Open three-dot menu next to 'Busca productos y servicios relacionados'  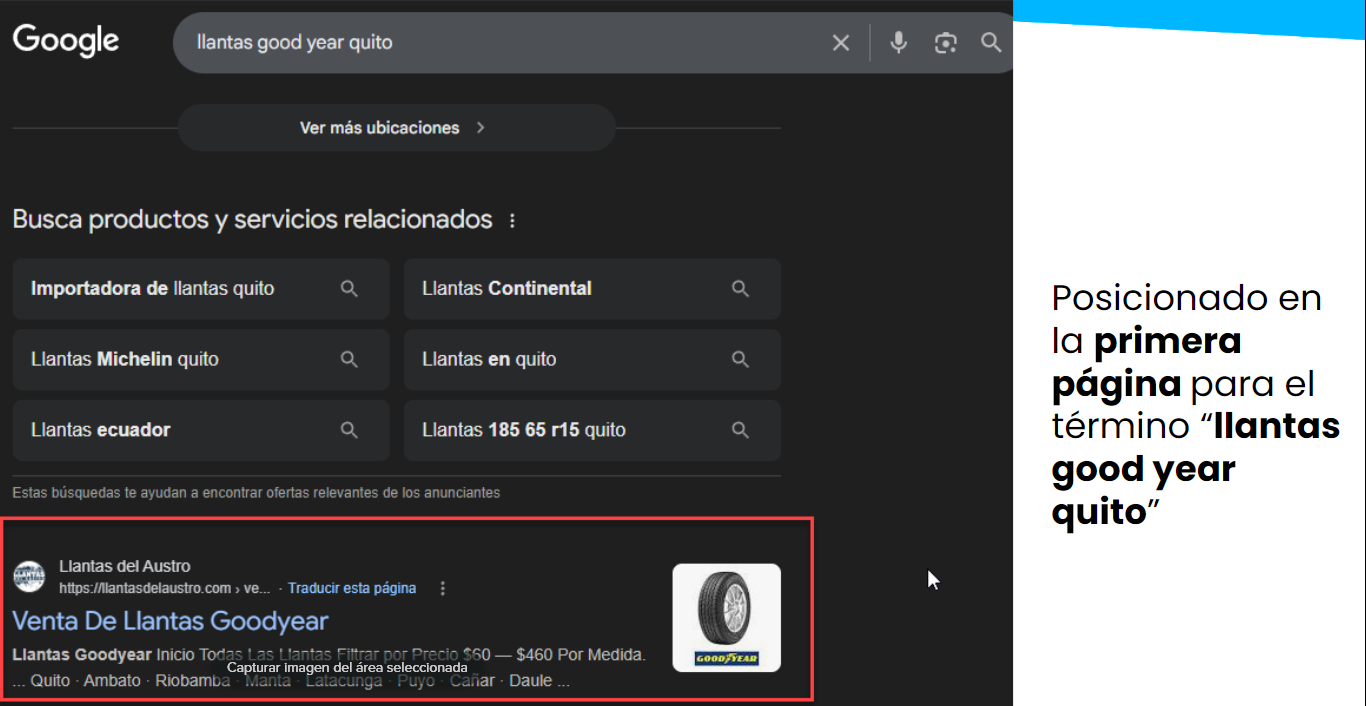[x=512, y=221]
